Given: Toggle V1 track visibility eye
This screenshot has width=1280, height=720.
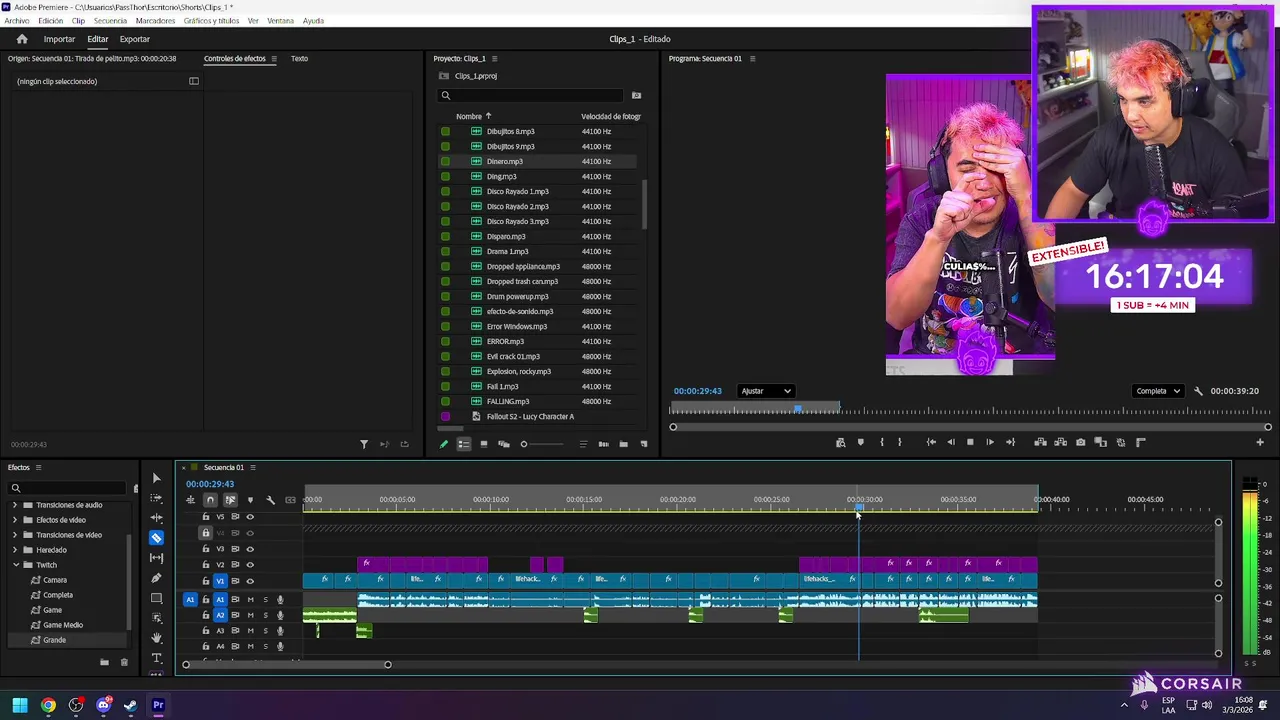Looking at the screenshot, I should pos(250,581).
